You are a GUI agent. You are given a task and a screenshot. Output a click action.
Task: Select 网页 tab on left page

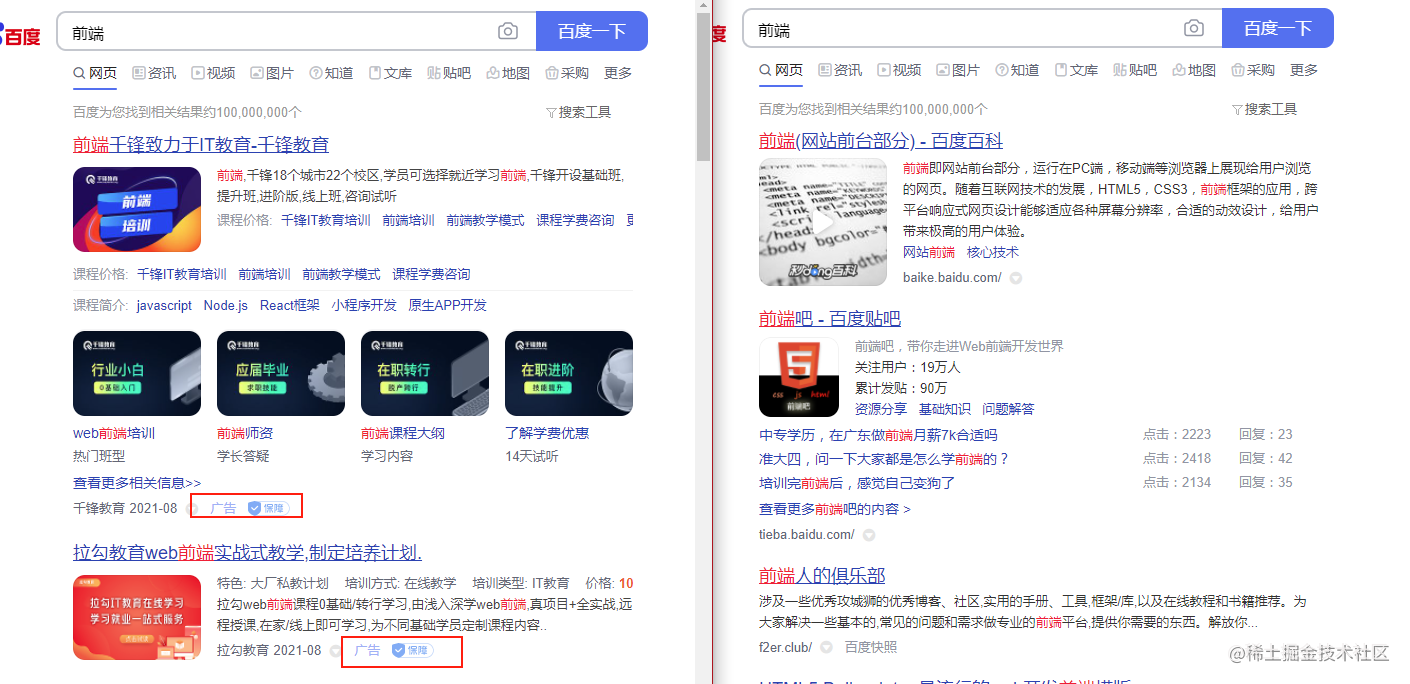(x=95, y=73)
